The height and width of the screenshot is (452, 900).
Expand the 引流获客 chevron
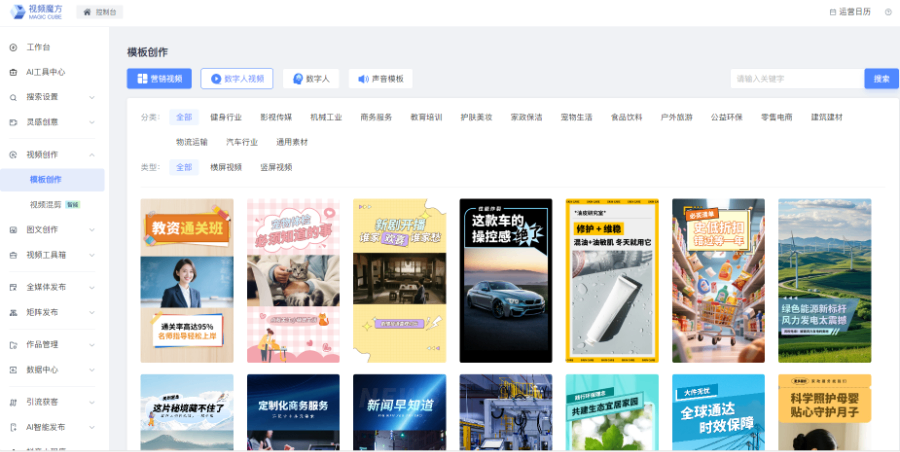click(x=92, y=402)
